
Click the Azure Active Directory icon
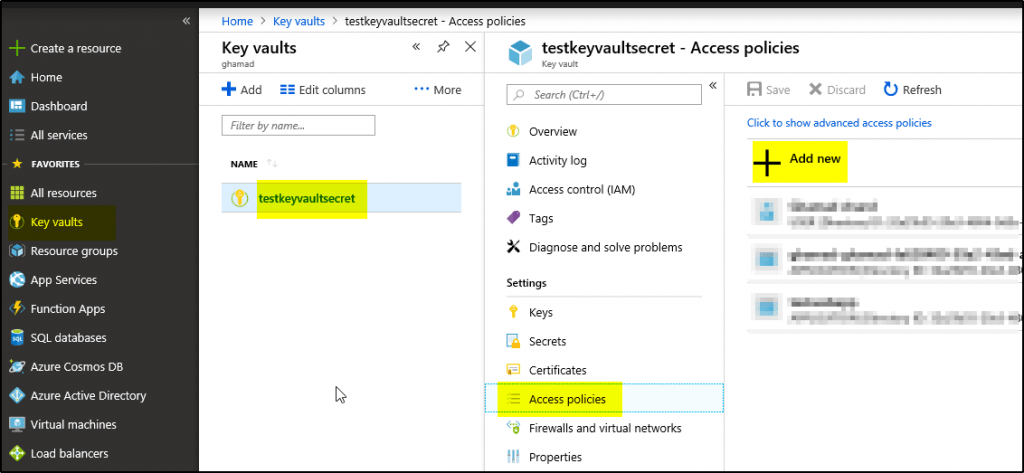tap(16, 396)
